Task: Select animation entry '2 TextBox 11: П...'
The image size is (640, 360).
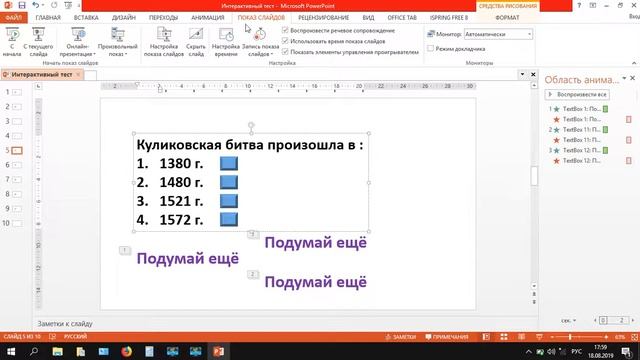Action: click(x=579, y=129)
